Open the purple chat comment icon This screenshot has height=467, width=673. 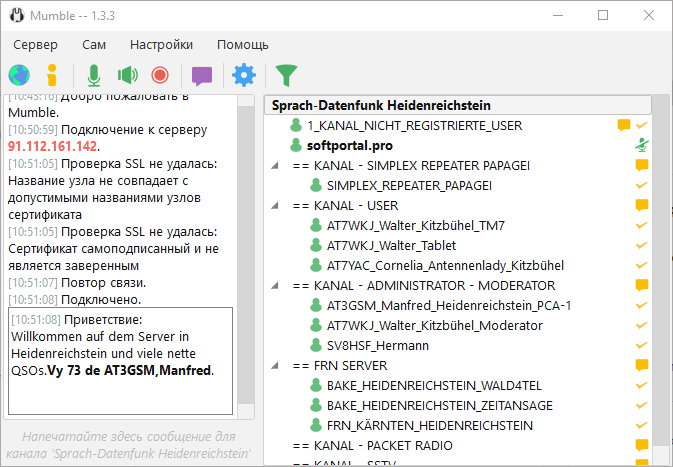tap(202, 76)
